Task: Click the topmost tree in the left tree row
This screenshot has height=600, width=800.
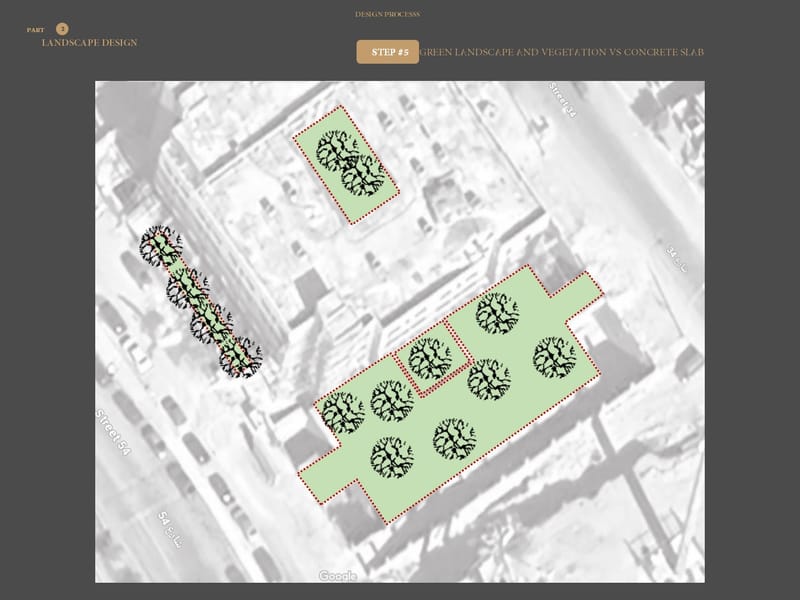Action: tap(160, 246)
